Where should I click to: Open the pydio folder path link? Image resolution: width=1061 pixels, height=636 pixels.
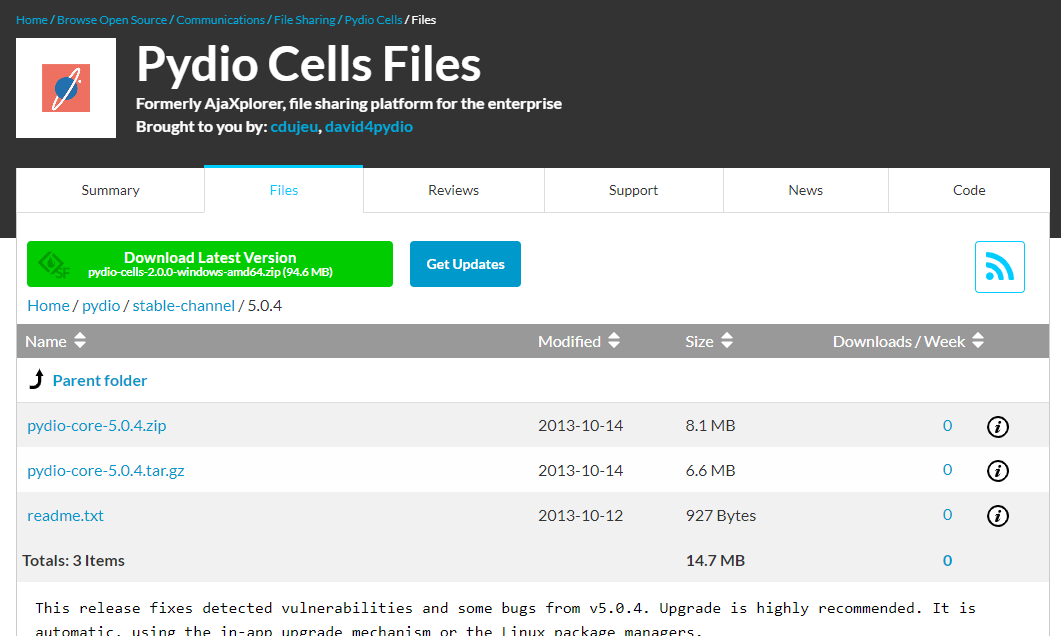coord(101,306)
